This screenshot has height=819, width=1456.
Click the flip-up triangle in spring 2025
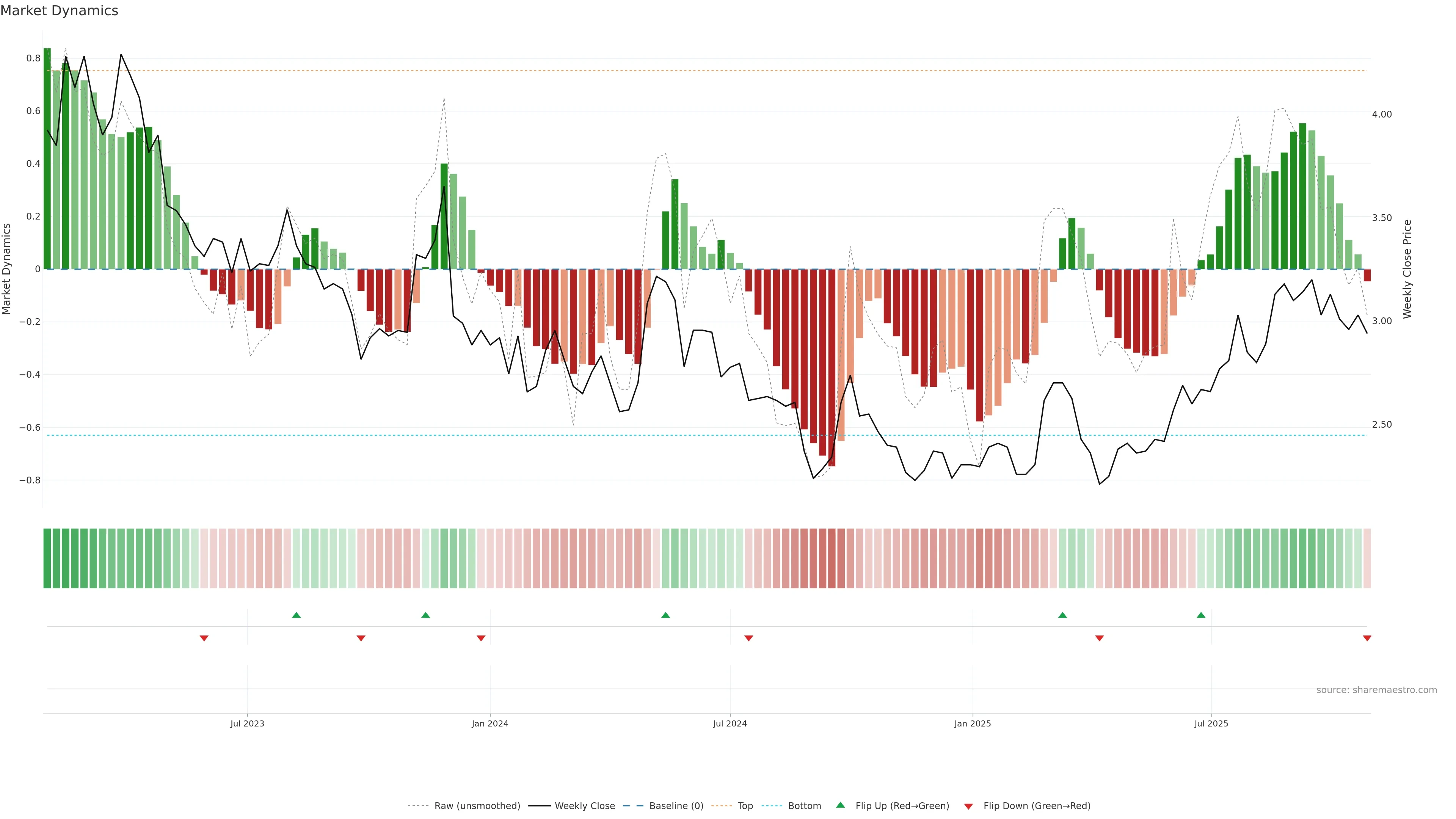point(1062,615)
